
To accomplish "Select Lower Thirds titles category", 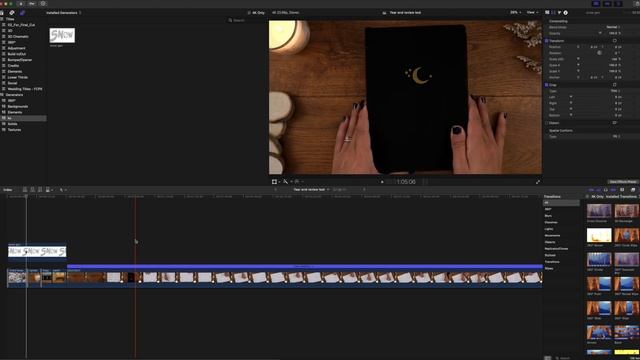I will [18, 77].
